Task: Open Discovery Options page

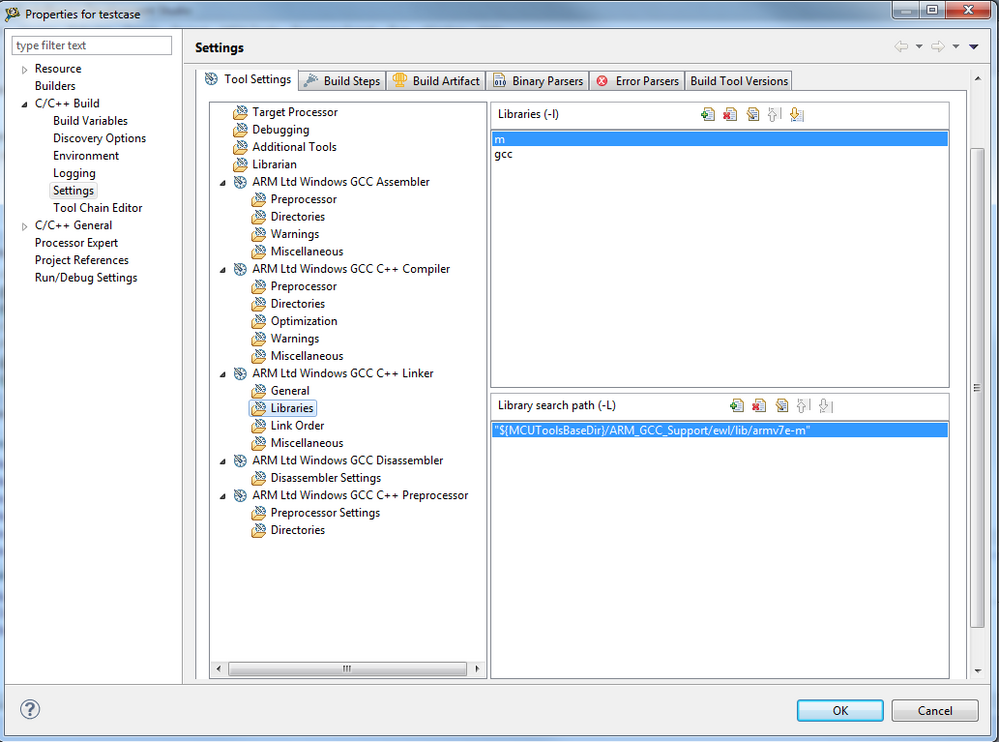Action: [x=99, y=138]
